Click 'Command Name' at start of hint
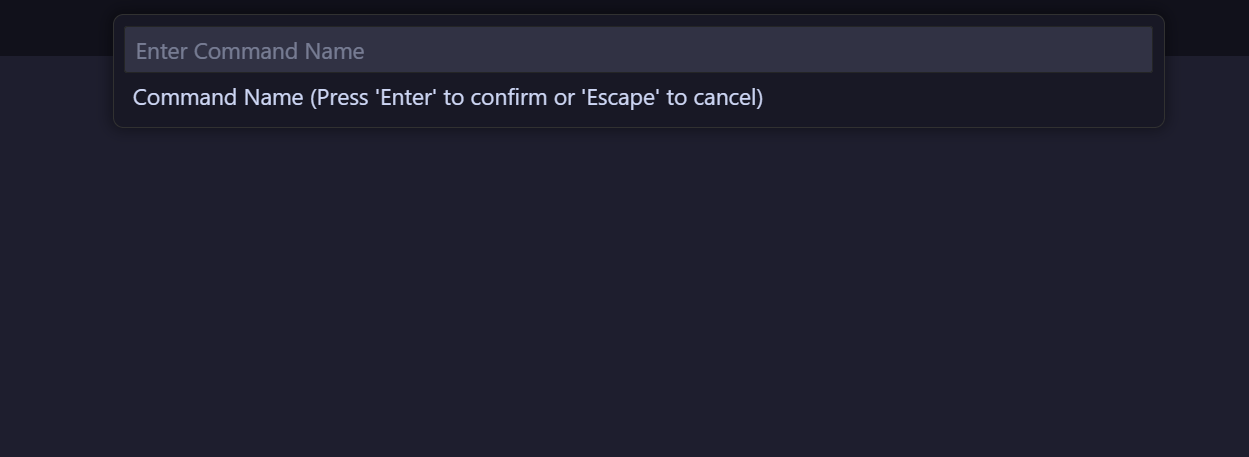This screenshot has height=457, width=1249. (217, 97)
